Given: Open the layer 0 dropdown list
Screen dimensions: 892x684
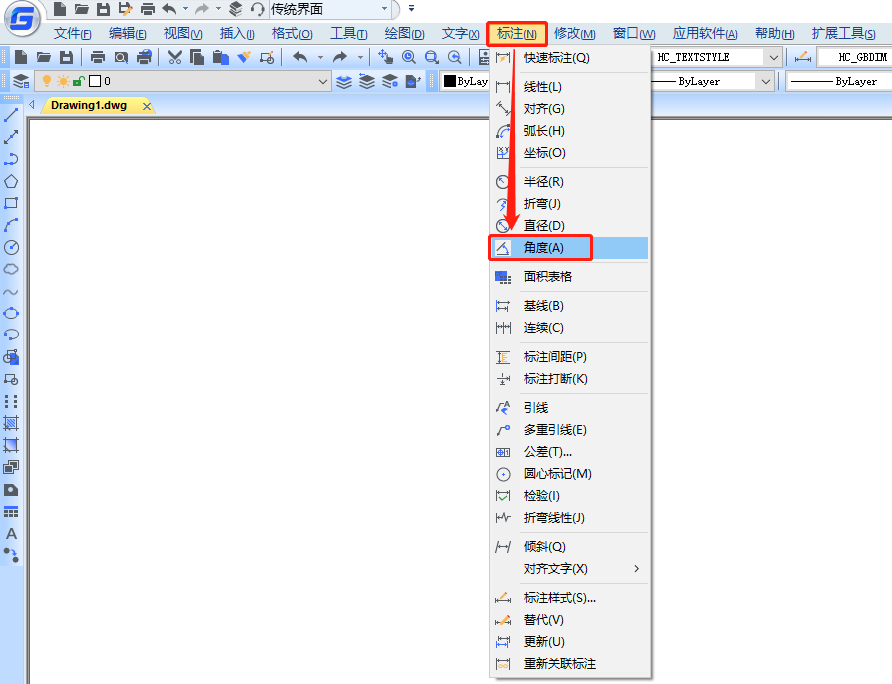Looking at the screenshot, I should click(323, 81).
